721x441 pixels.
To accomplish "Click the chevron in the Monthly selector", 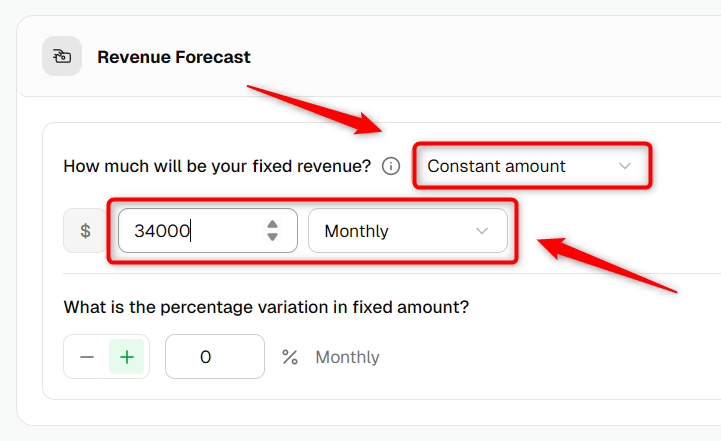I will click(481, 231).
